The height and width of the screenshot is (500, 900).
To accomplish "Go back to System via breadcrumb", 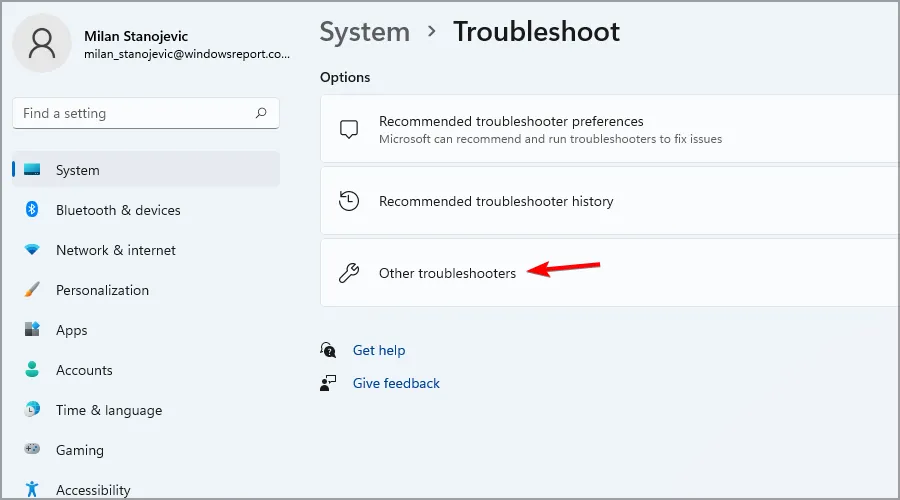I will (x=364, y=32).
